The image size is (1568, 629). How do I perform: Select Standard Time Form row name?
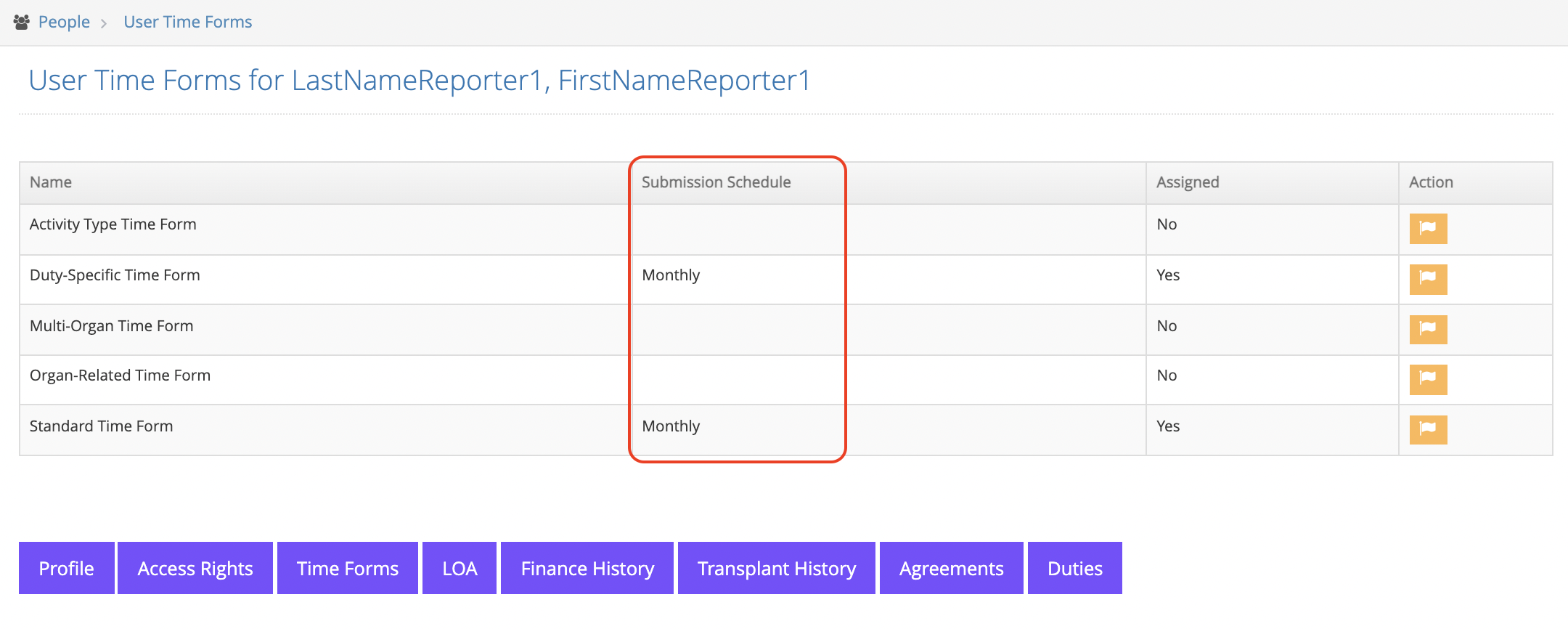(102, 426)
